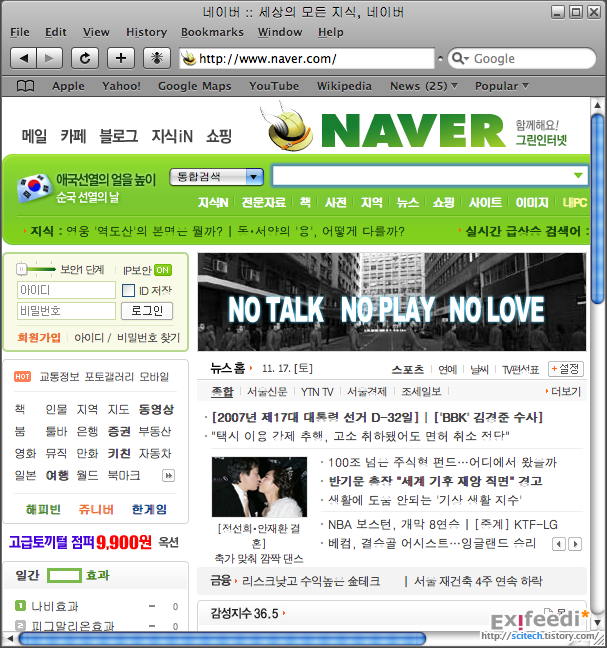Image resolution: width=607 pixels, height=648 pixels.
Task: Show previous news with the left arrow
Action: click(x=559, y=544)
